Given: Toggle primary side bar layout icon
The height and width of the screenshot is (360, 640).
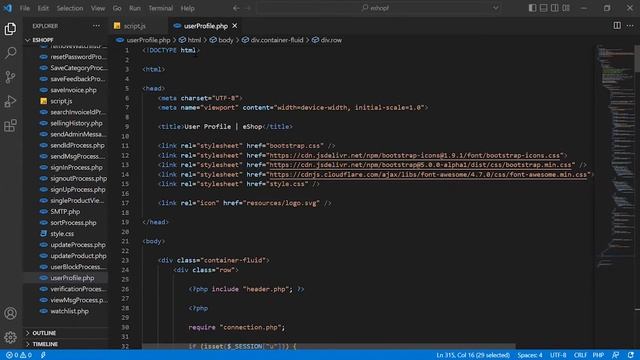Looking at the screenshot, I should 532,8.
